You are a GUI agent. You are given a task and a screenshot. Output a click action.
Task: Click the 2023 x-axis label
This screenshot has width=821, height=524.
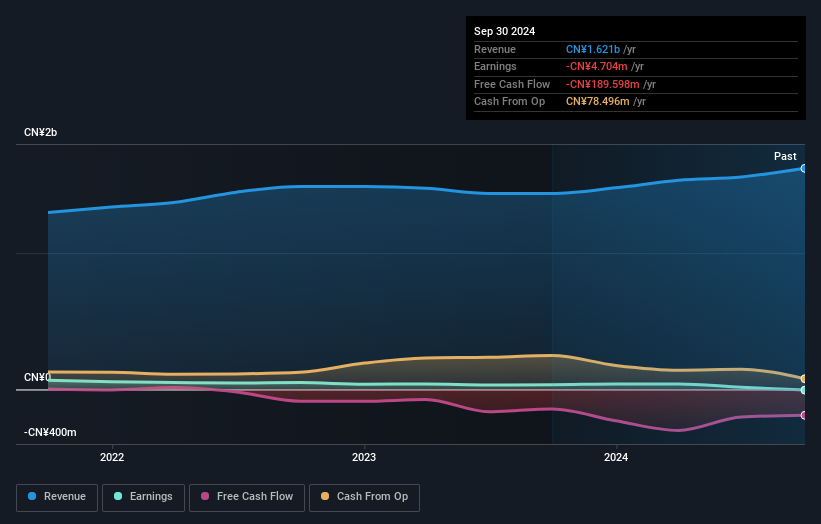click(364, 457)
